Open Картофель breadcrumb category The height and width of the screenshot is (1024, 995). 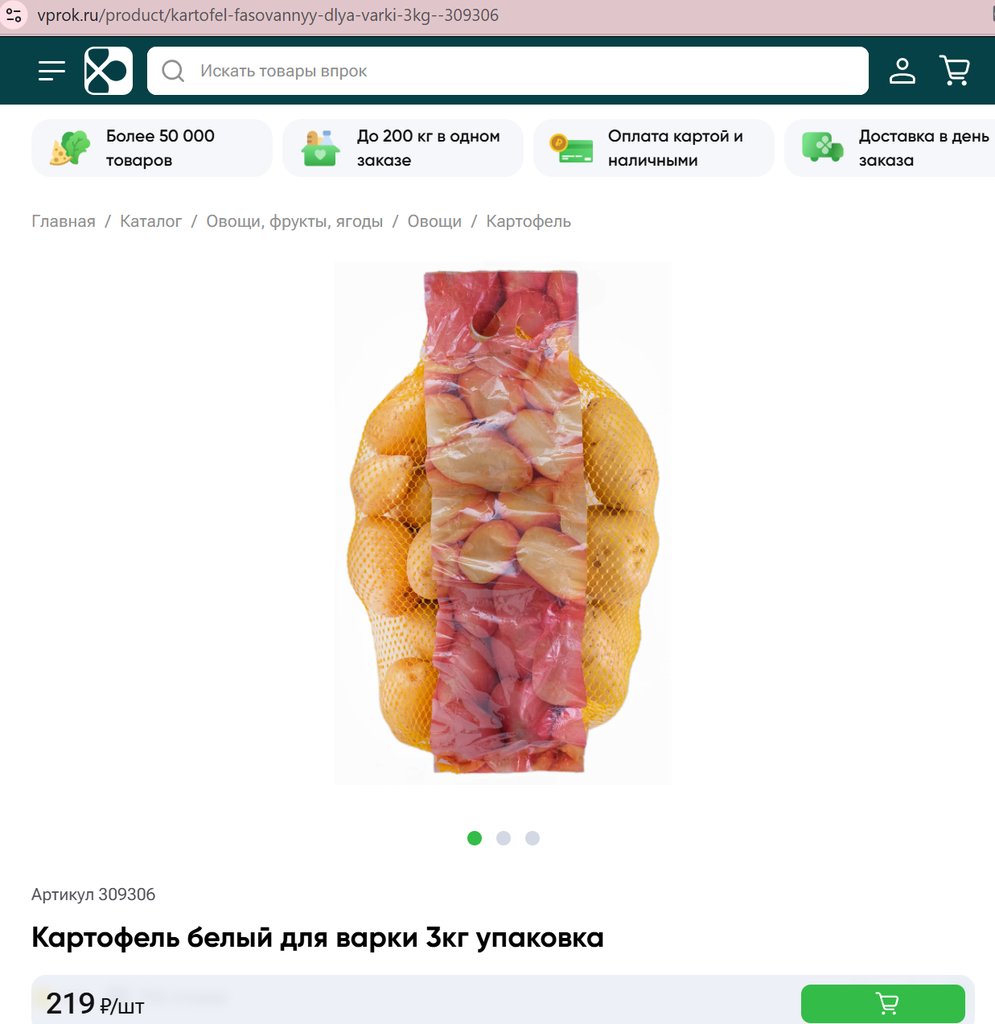tap(528, 221)
